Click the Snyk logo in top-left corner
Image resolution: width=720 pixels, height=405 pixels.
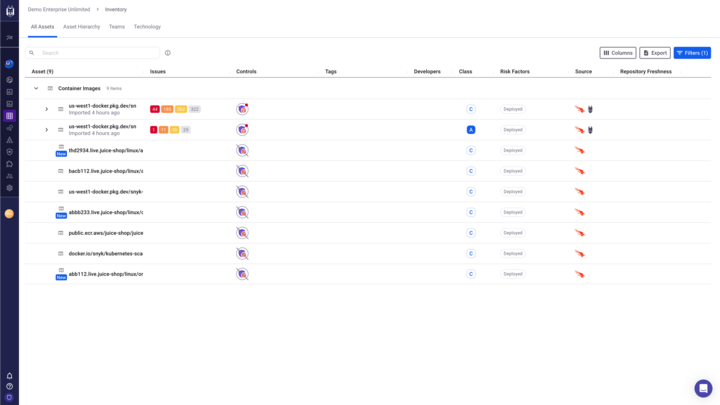[x=9, y=10]
